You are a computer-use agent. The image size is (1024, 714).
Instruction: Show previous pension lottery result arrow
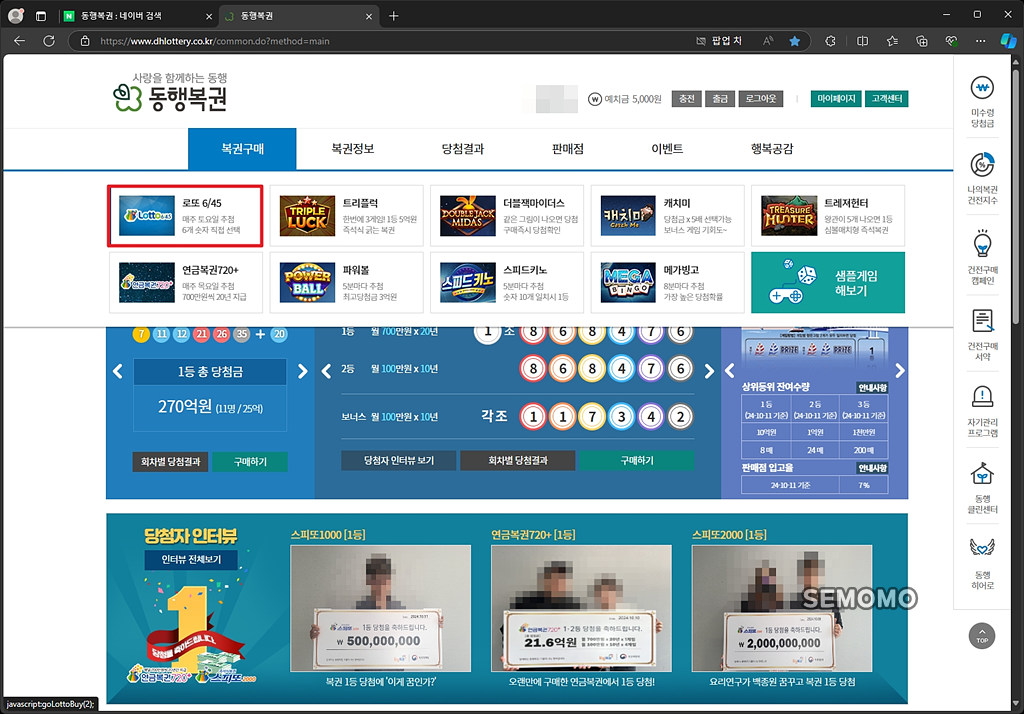coord(327,372)
